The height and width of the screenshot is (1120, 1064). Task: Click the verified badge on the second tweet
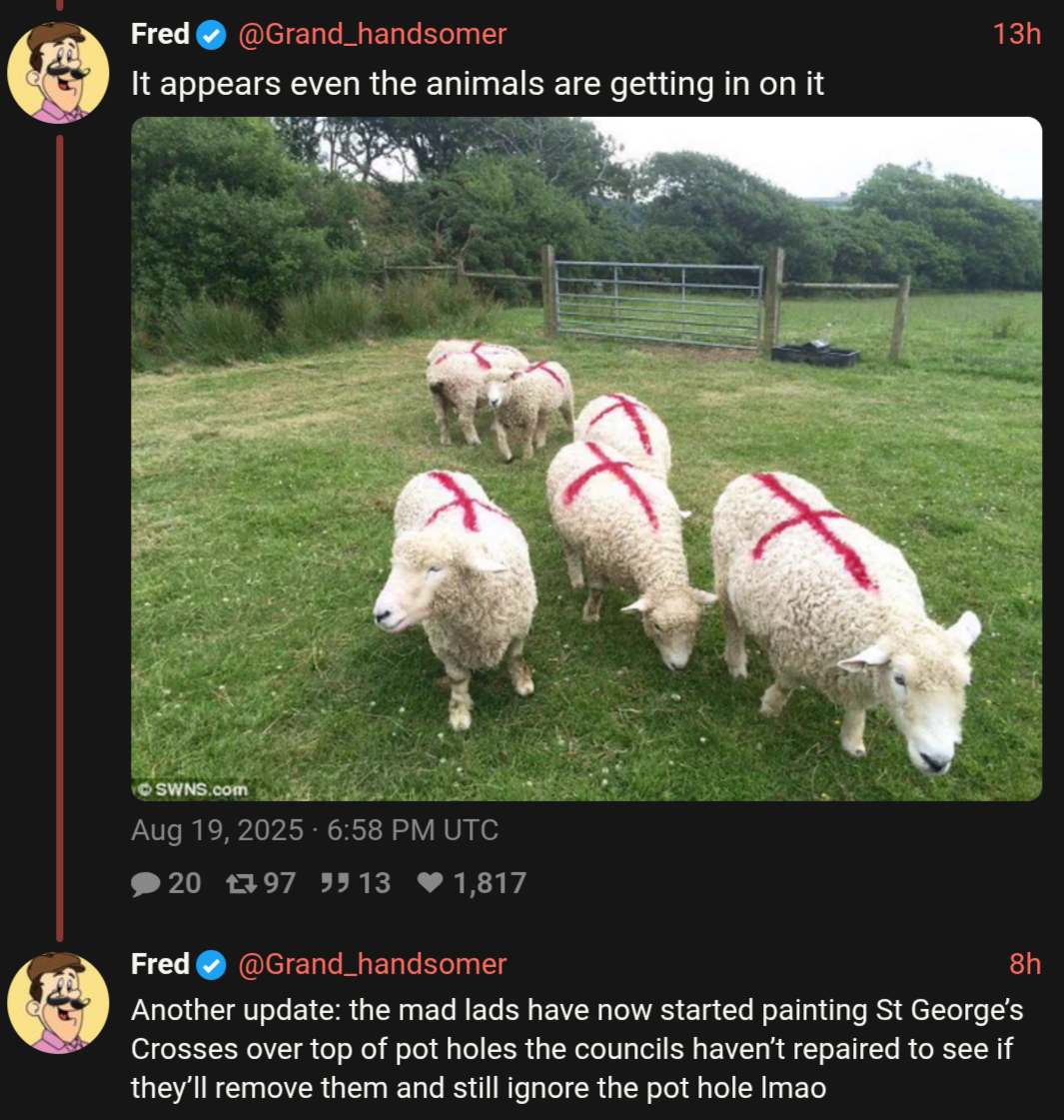click(211, 965)
